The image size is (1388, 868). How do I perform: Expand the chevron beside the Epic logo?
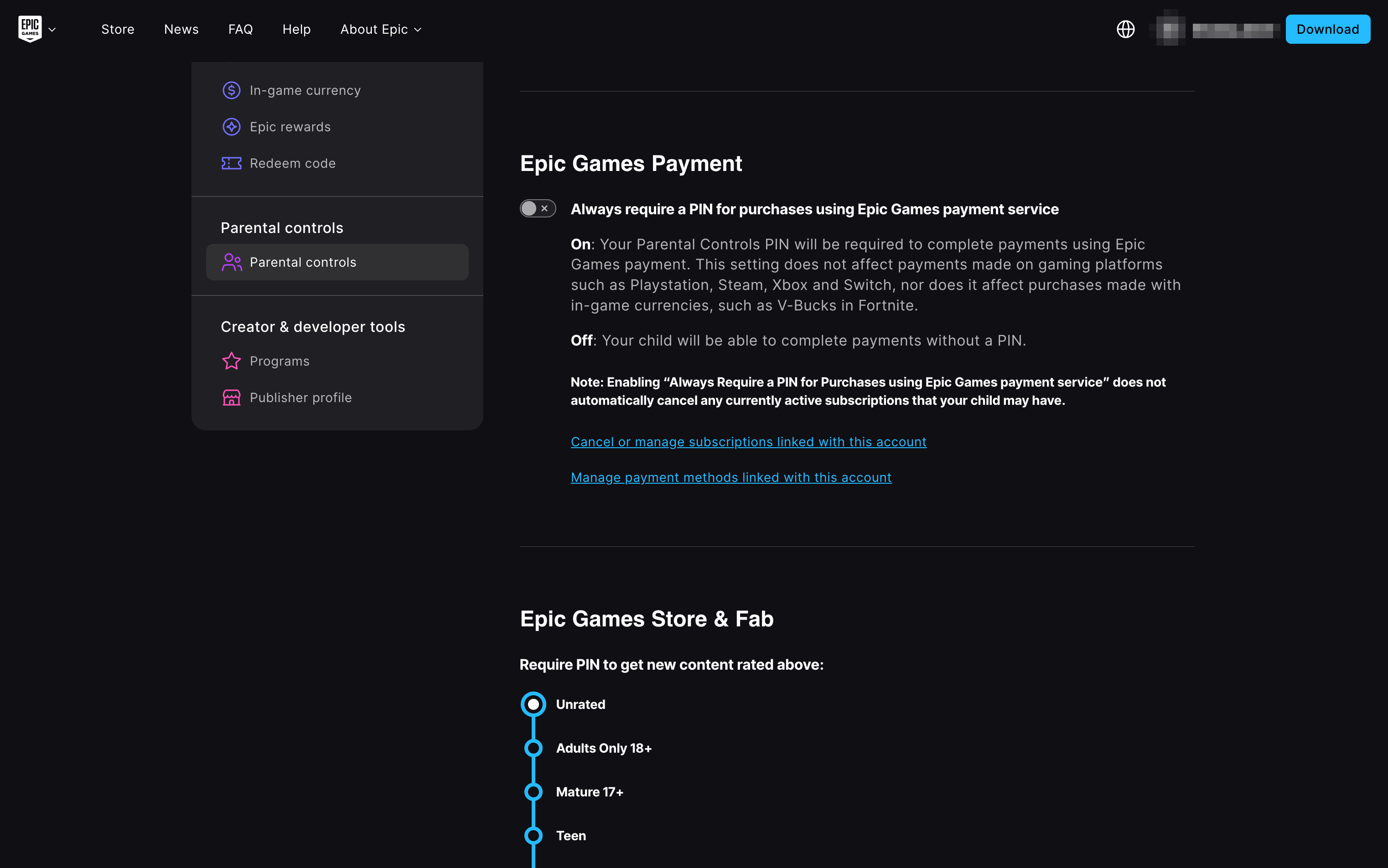tap(52, 30)
